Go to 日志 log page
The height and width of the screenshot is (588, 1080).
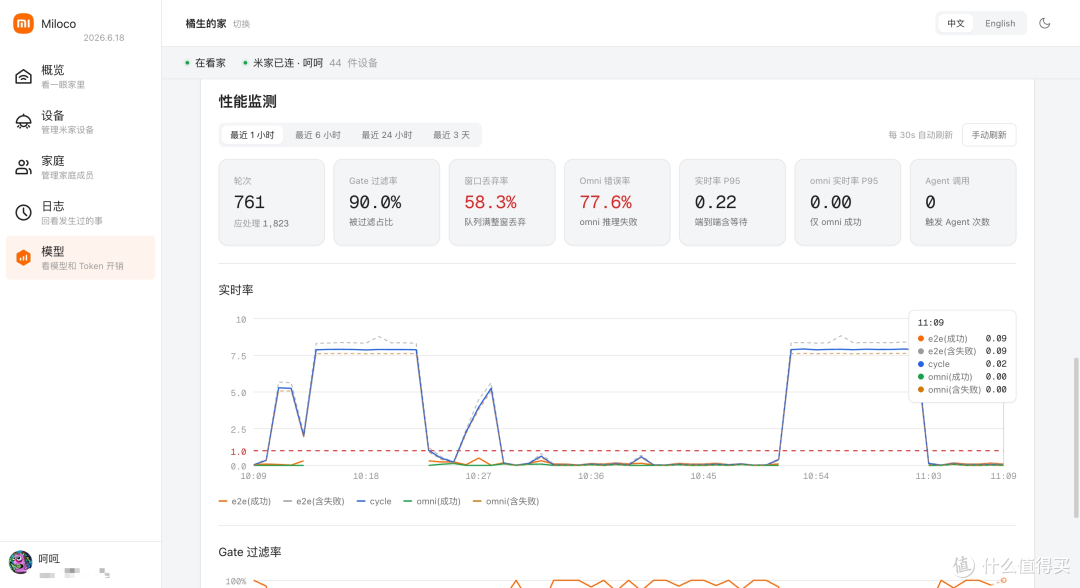81,212
